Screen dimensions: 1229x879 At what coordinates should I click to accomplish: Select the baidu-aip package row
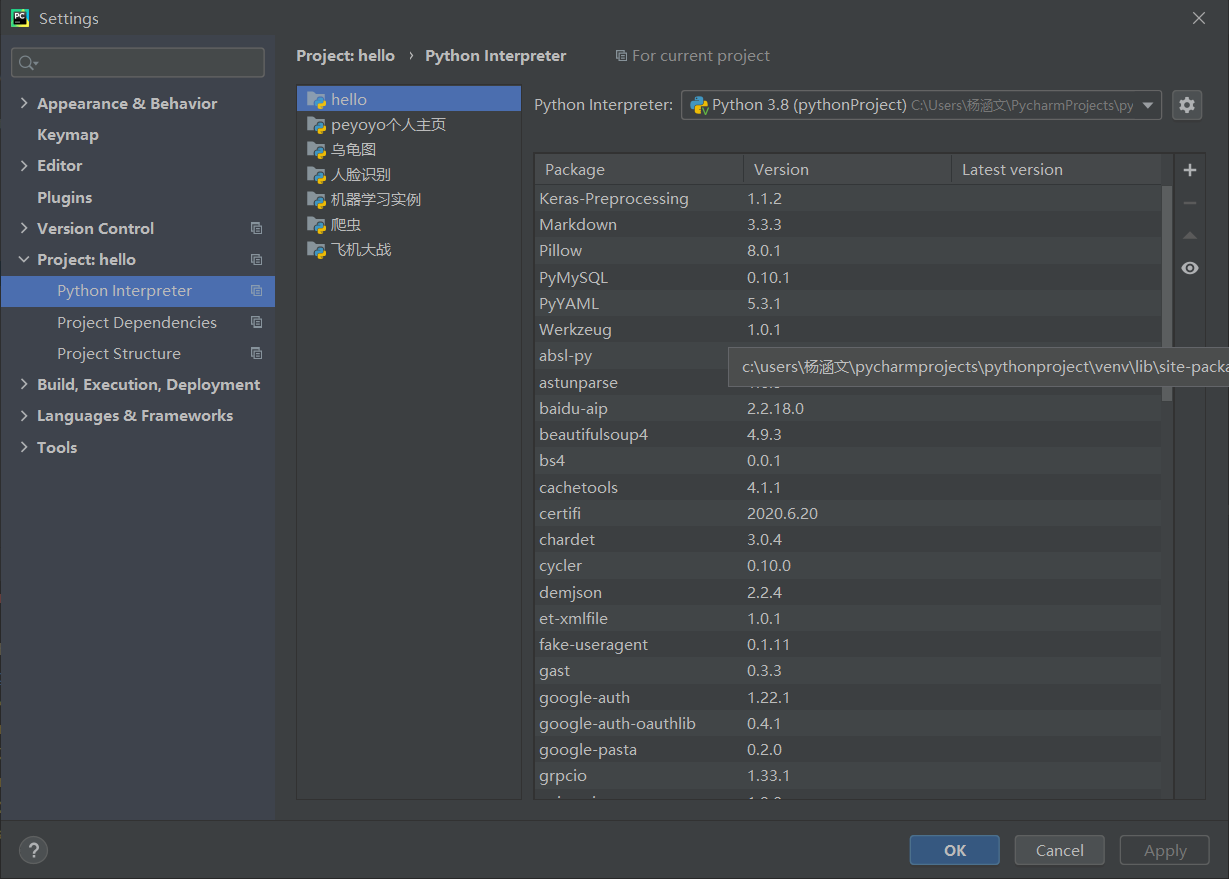(x=848, y=408)
